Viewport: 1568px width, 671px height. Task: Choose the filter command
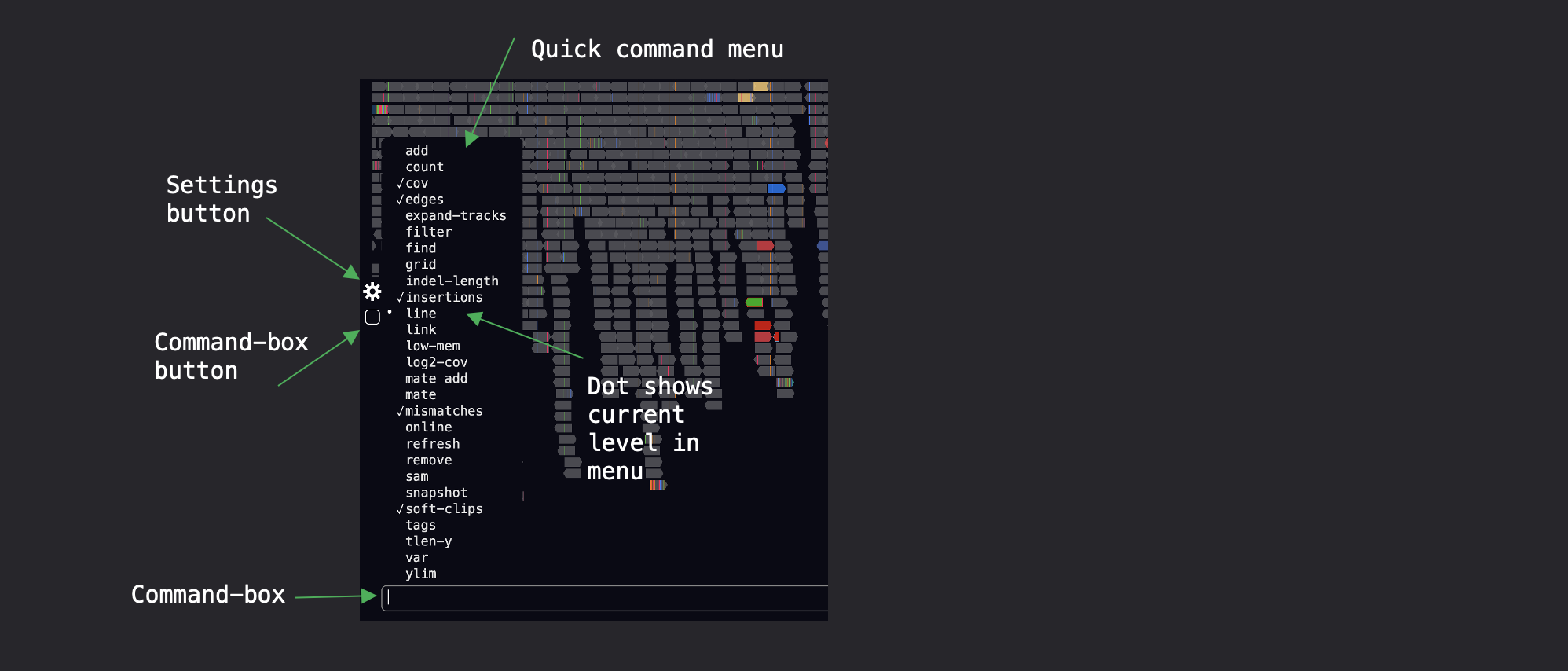[428, 232]
